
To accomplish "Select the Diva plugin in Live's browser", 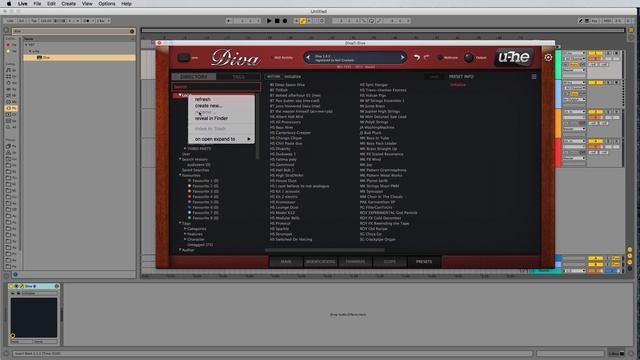I will click(x=79, y=58).
